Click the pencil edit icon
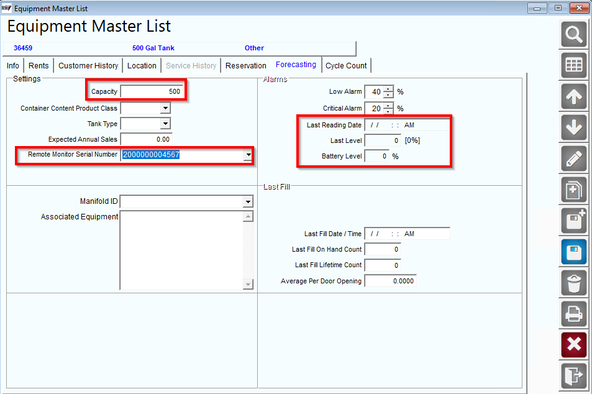Viewport: 592px width, 394px height. [574, 158]
